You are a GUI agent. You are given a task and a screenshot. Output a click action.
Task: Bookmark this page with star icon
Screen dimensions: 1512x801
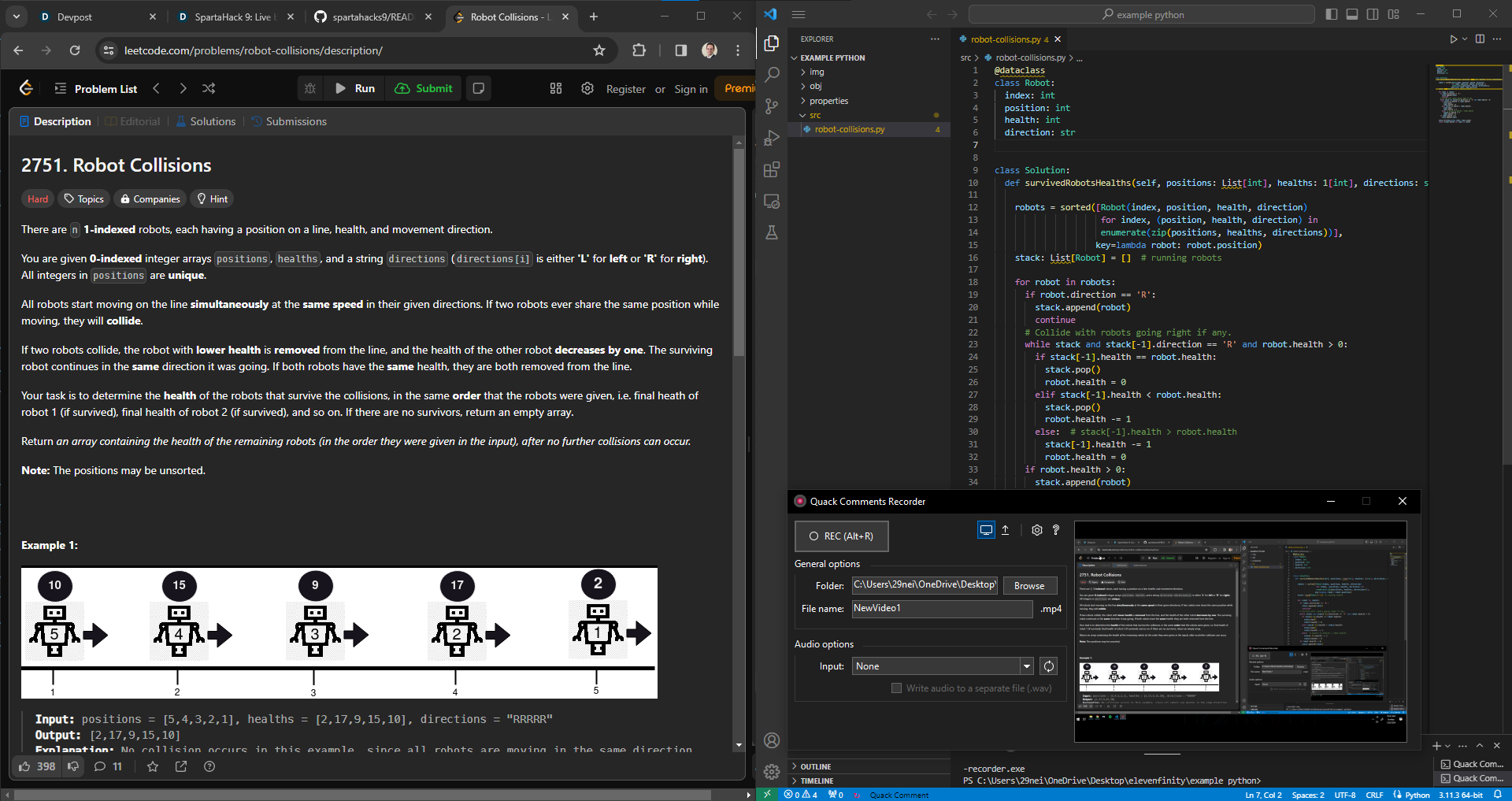[x=599, y=50]
